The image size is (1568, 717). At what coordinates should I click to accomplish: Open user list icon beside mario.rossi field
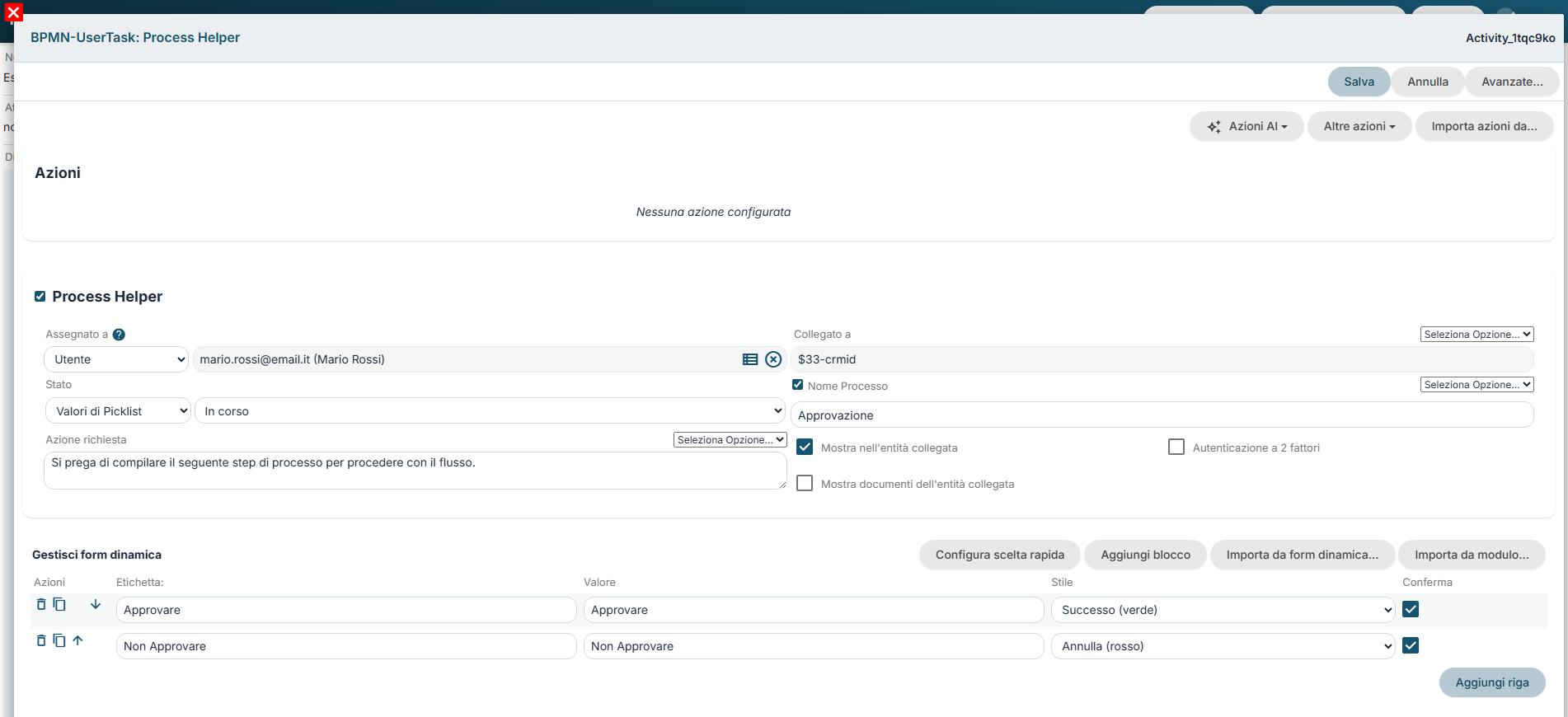(x=750, y=359)
